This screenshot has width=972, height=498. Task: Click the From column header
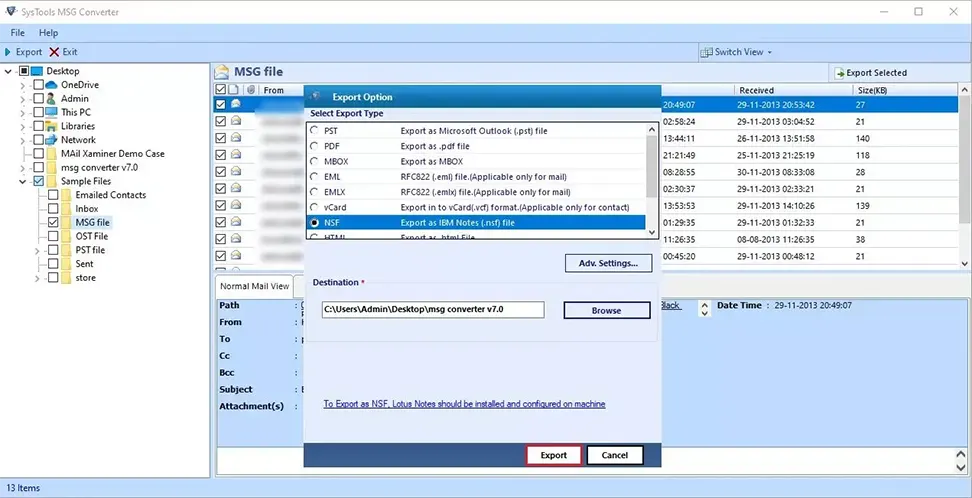coord(273,90)
